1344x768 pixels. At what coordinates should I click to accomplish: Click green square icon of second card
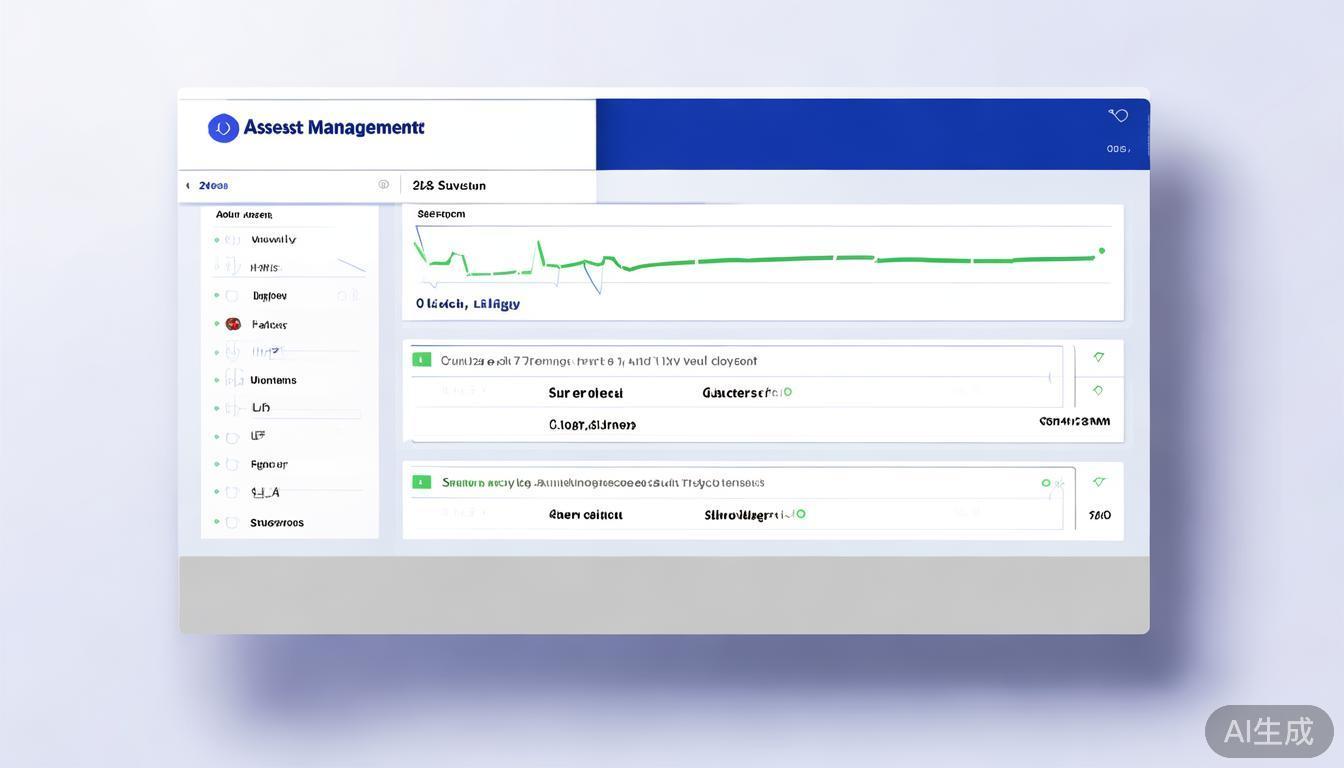(x=422, y=482)
